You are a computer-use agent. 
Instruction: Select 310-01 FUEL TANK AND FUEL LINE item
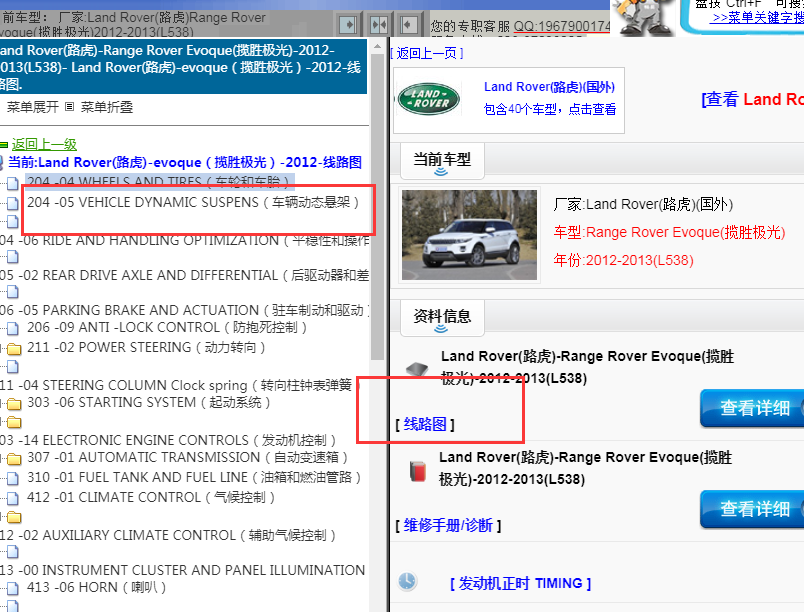click(194, 477)
